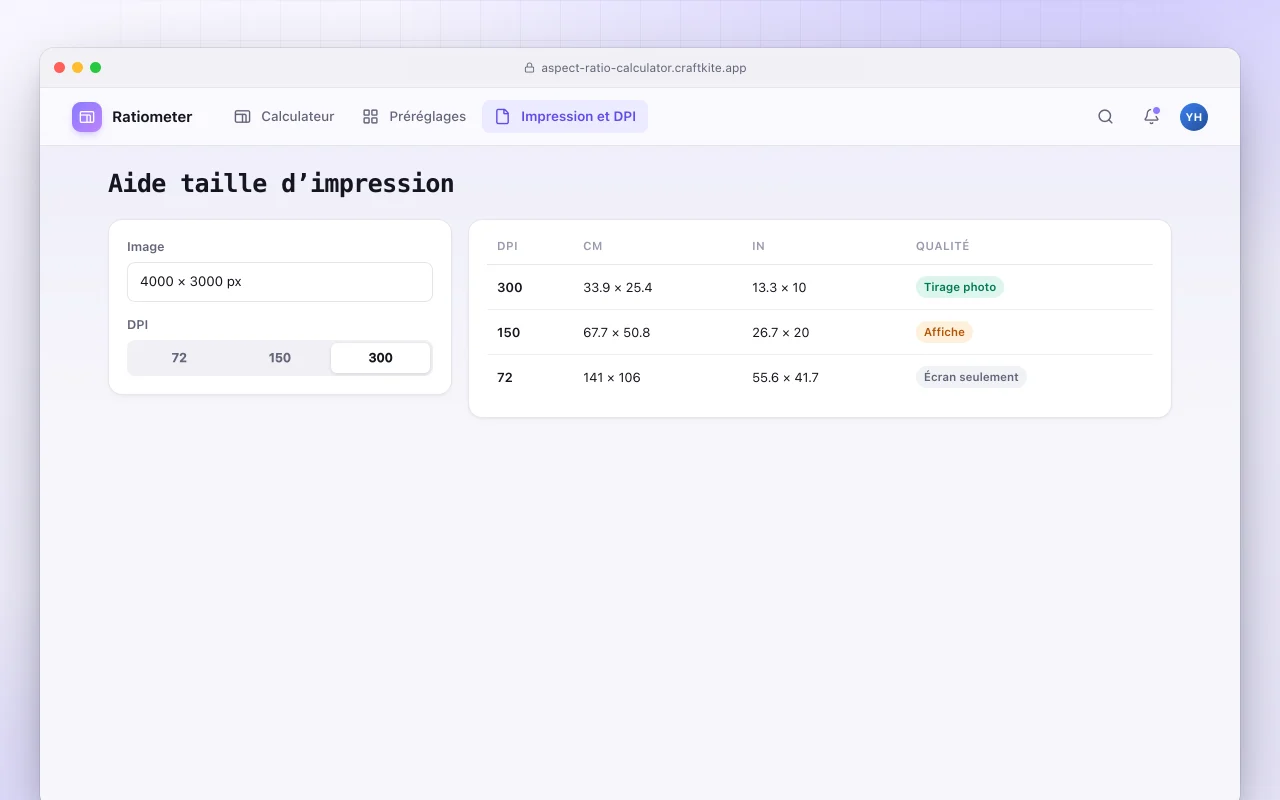The height and width of the screenshot is (800, 1280).
Task: Click the DPI label above the selector
Action: click(137, 325)
